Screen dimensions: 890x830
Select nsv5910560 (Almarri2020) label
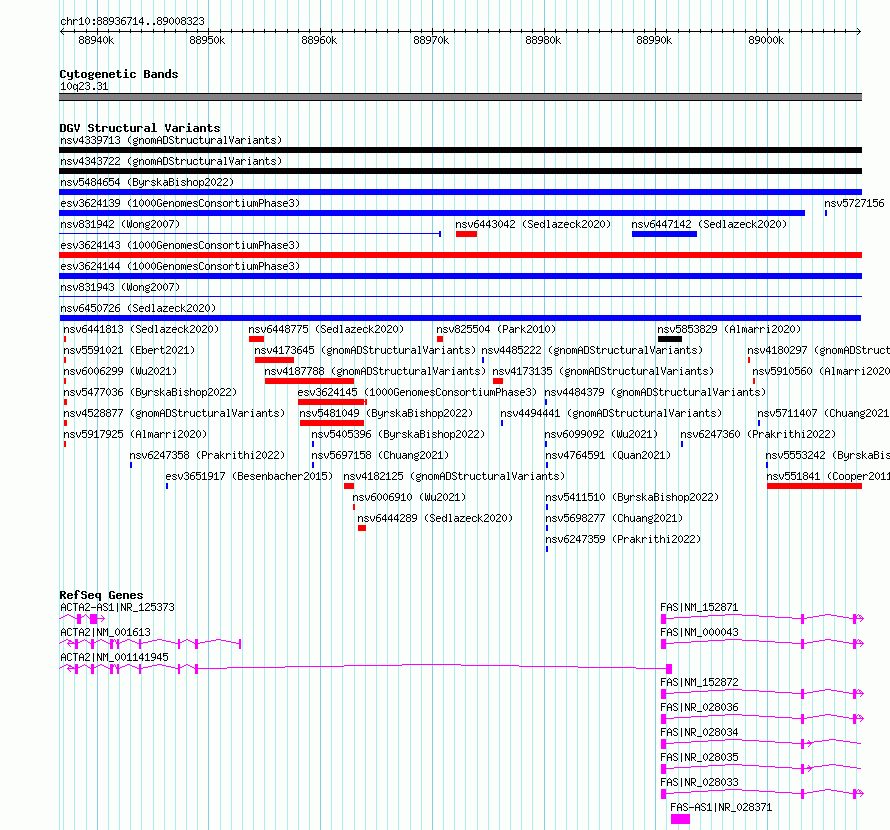point(821,371)
